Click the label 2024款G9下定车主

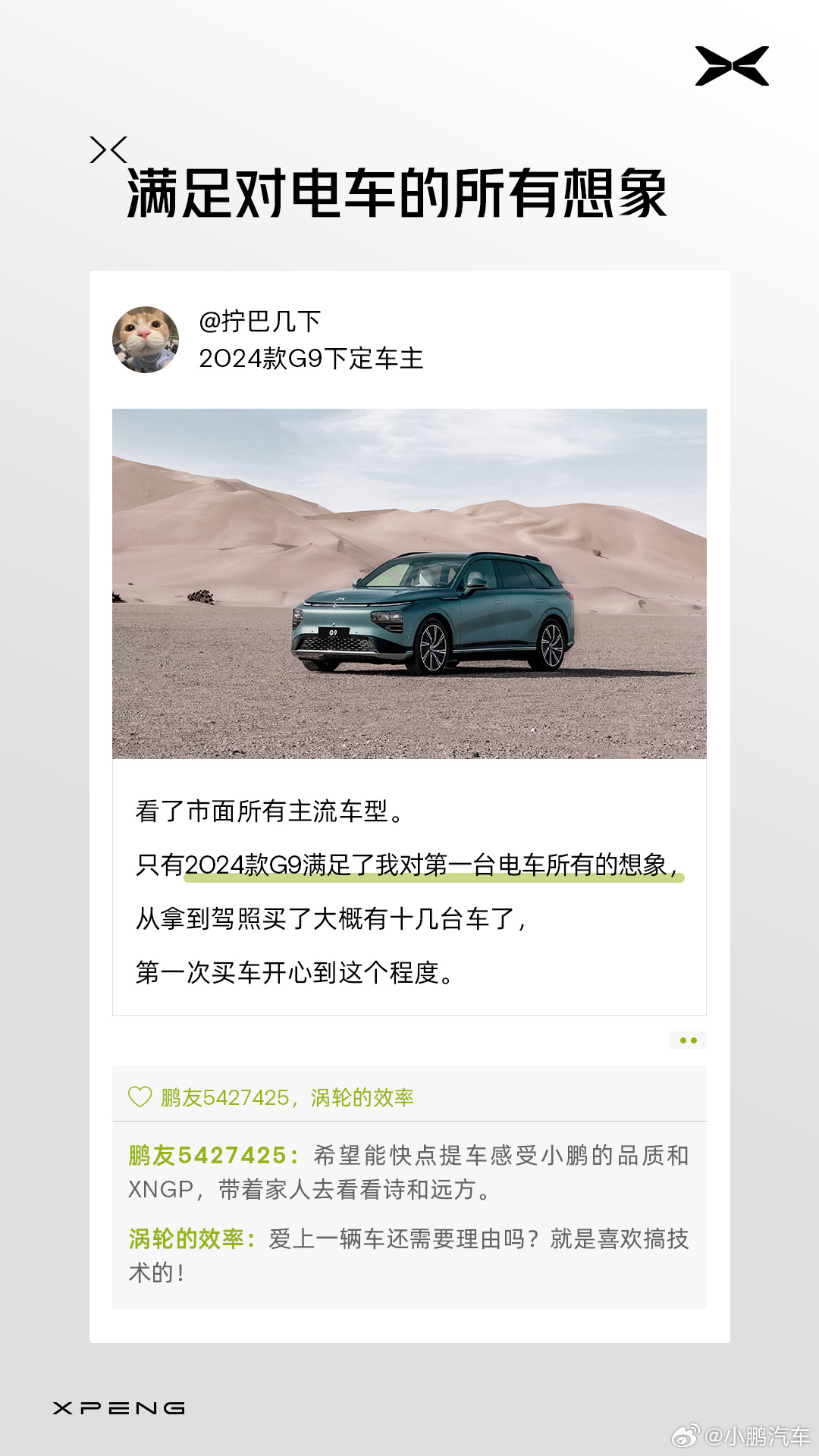click(311, 359)
